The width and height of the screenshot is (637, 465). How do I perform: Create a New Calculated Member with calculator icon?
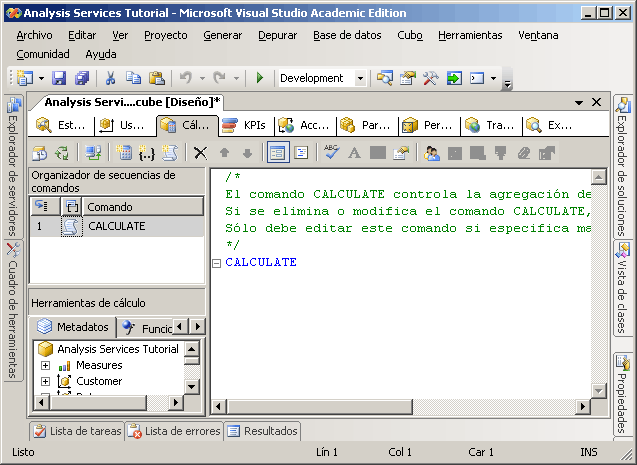(124, 153)
